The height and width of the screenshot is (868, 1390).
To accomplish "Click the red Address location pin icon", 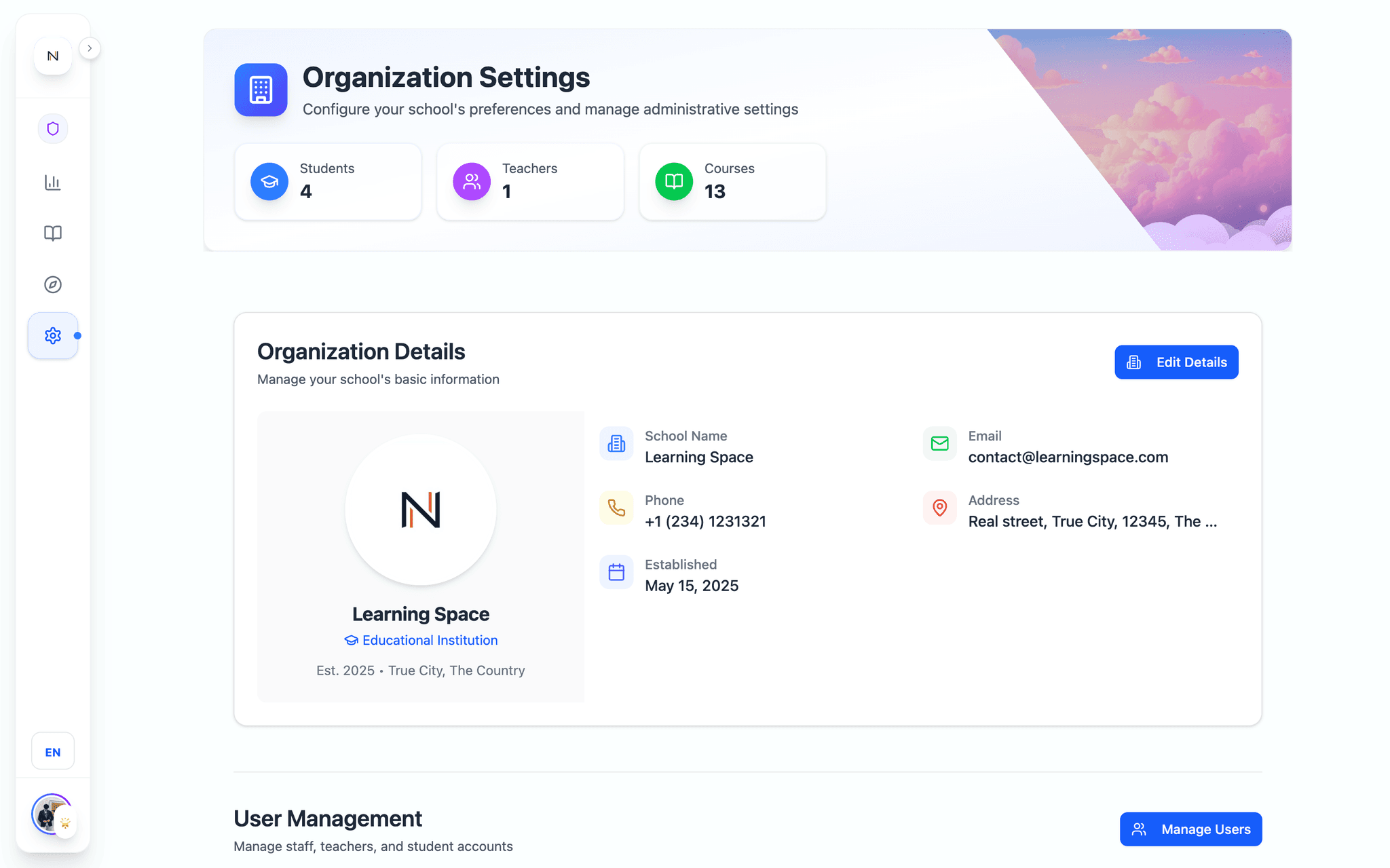I will point(940,508).
